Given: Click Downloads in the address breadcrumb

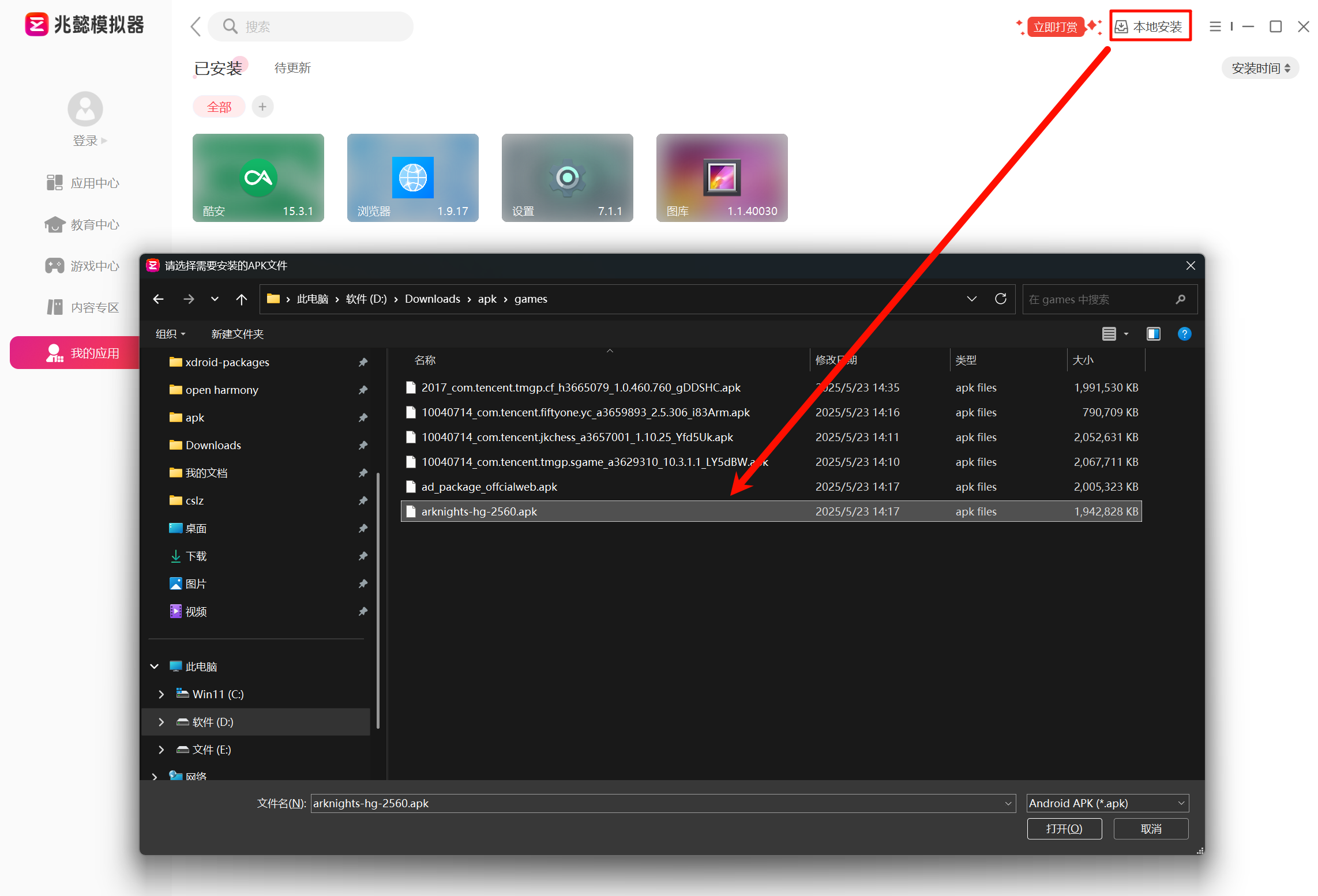Looking at the screenshot, I should click(433, 299).
